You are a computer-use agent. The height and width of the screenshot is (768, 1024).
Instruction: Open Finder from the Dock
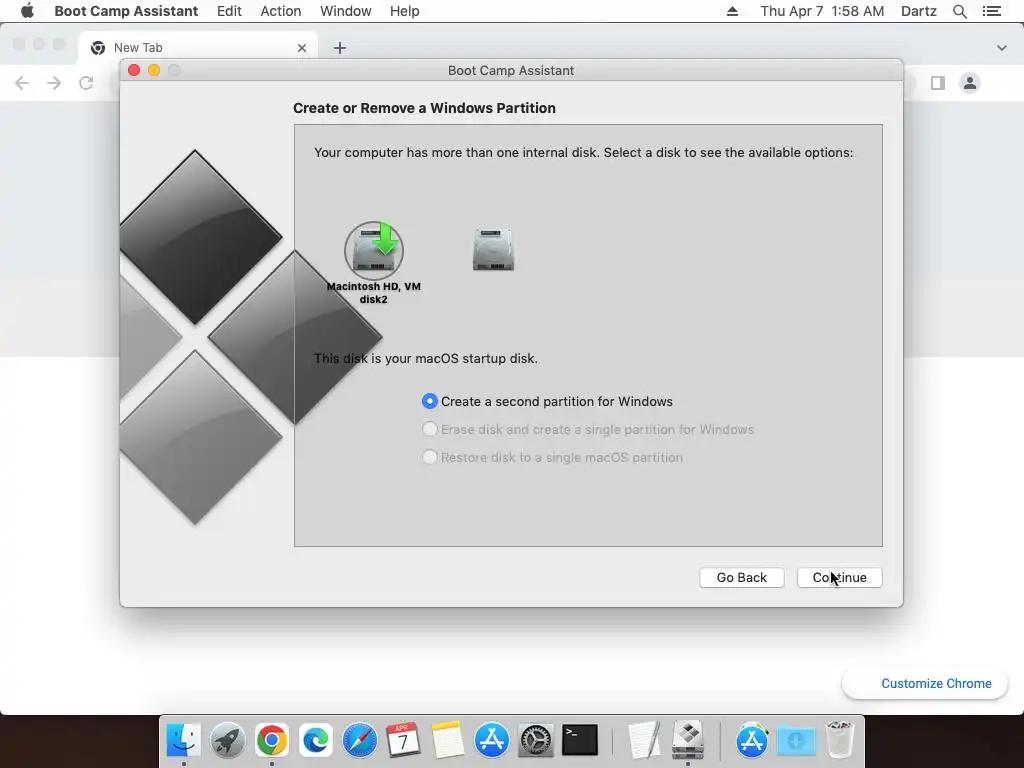tap(184, 740)
